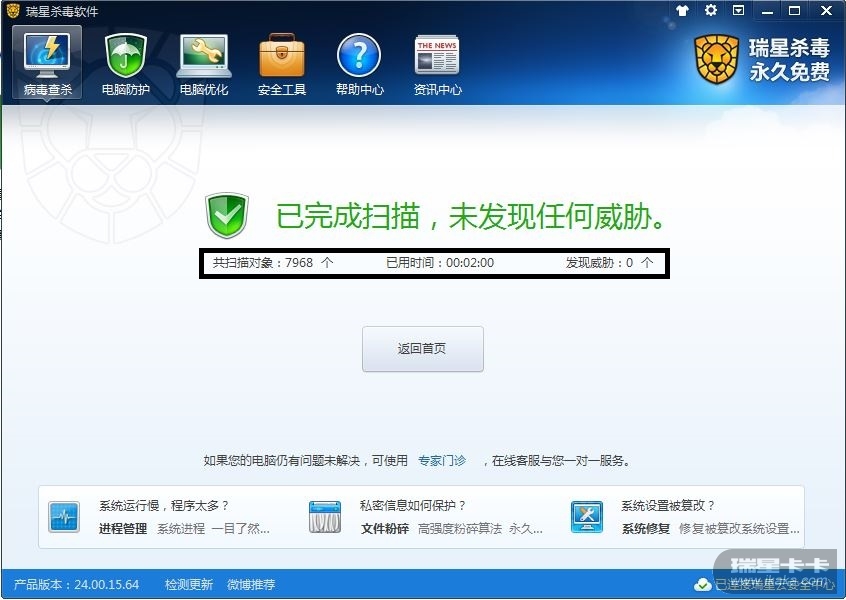The image size is (846, 600).
Task: Click 检测更新 in the status bar
Action: click(189, 584)
